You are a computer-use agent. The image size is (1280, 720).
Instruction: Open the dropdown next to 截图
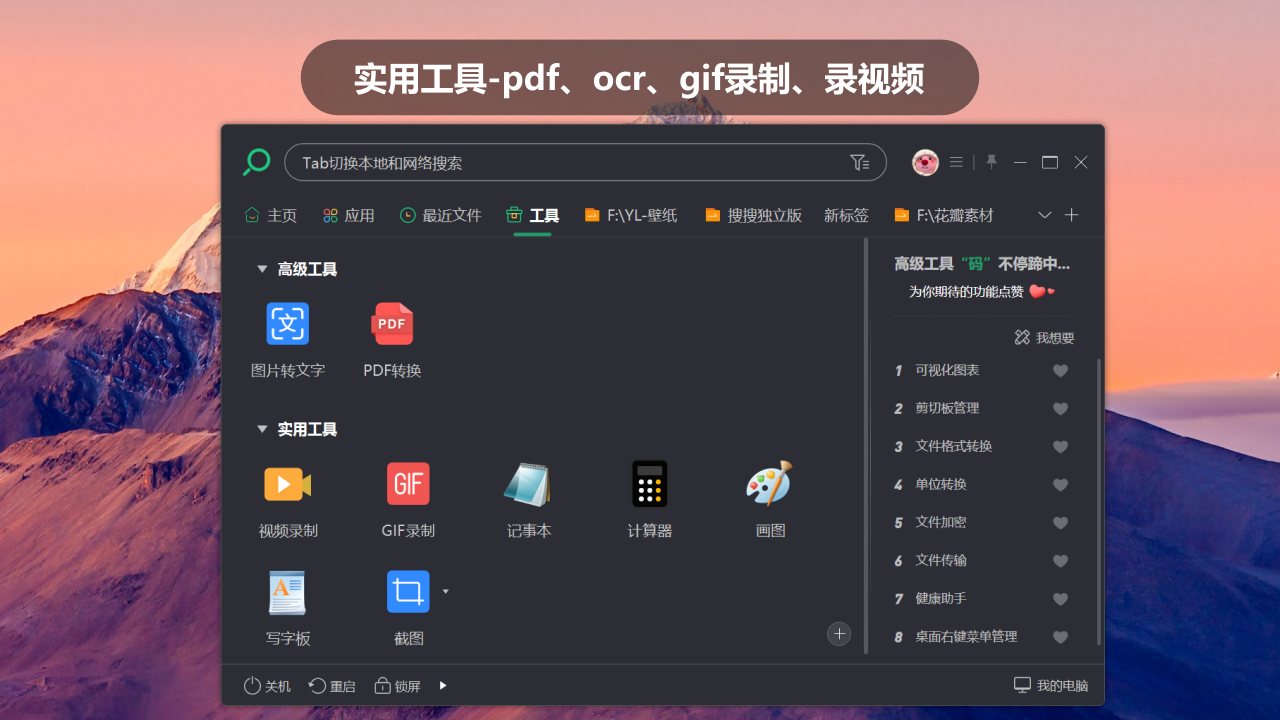[x=445, y=592]
